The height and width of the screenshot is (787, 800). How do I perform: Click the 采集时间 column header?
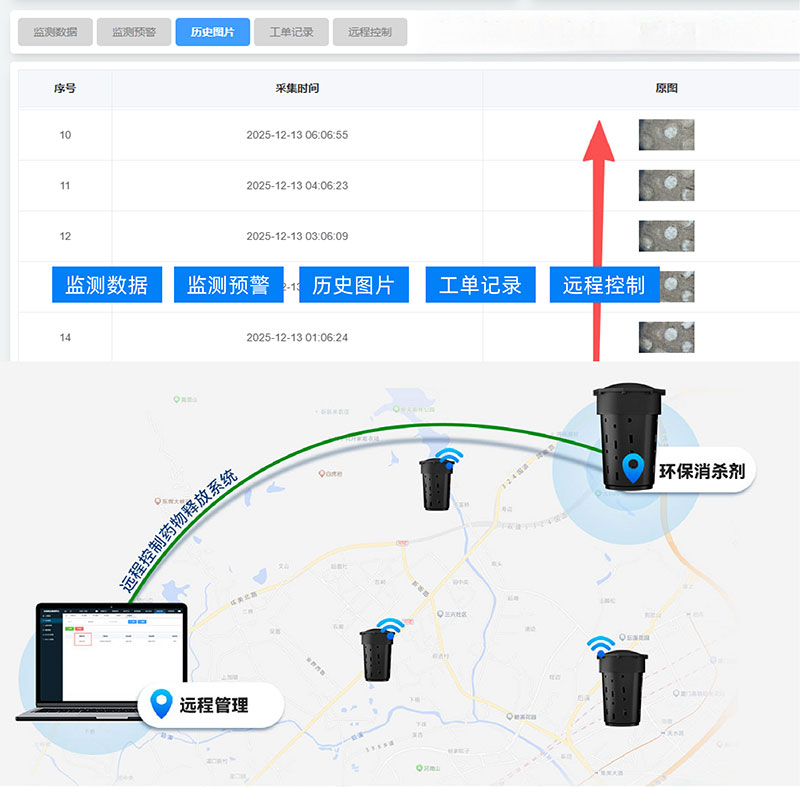point(297,88)
